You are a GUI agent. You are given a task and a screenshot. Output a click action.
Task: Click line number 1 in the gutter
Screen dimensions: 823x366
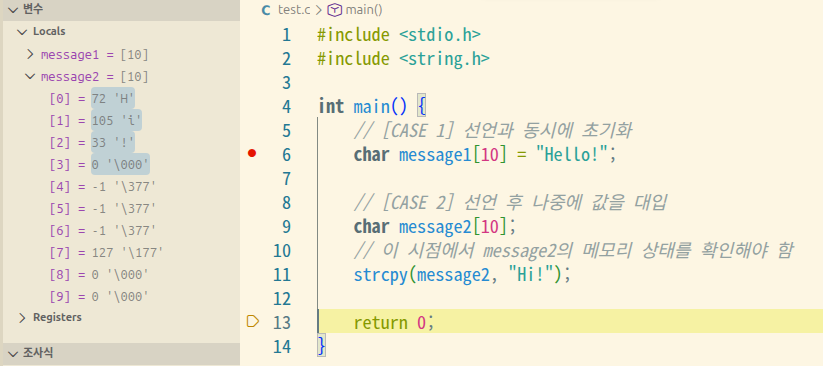click(x=286, y=35)
